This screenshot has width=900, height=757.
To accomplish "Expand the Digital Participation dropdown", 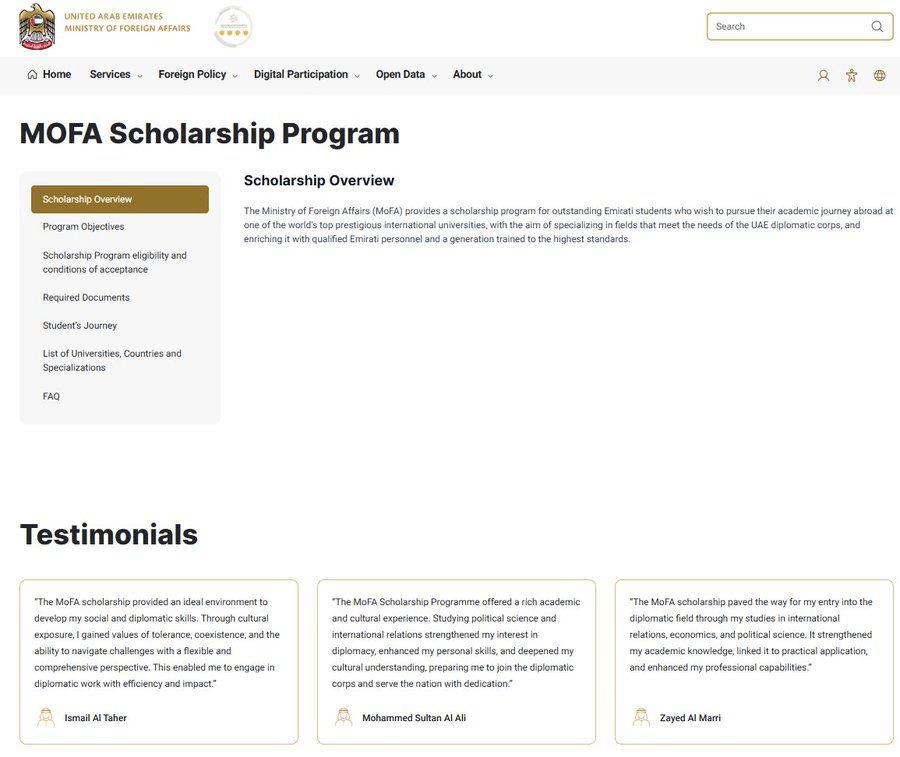I will click(307, 75).
